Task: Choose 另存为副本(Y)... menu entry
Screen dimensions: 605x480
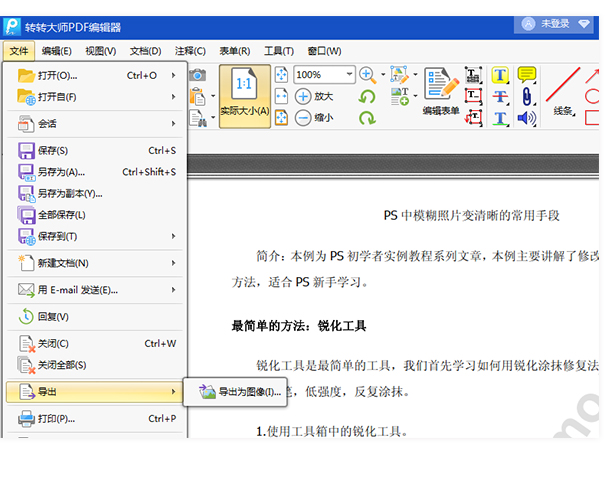Action: coord(95,193)
